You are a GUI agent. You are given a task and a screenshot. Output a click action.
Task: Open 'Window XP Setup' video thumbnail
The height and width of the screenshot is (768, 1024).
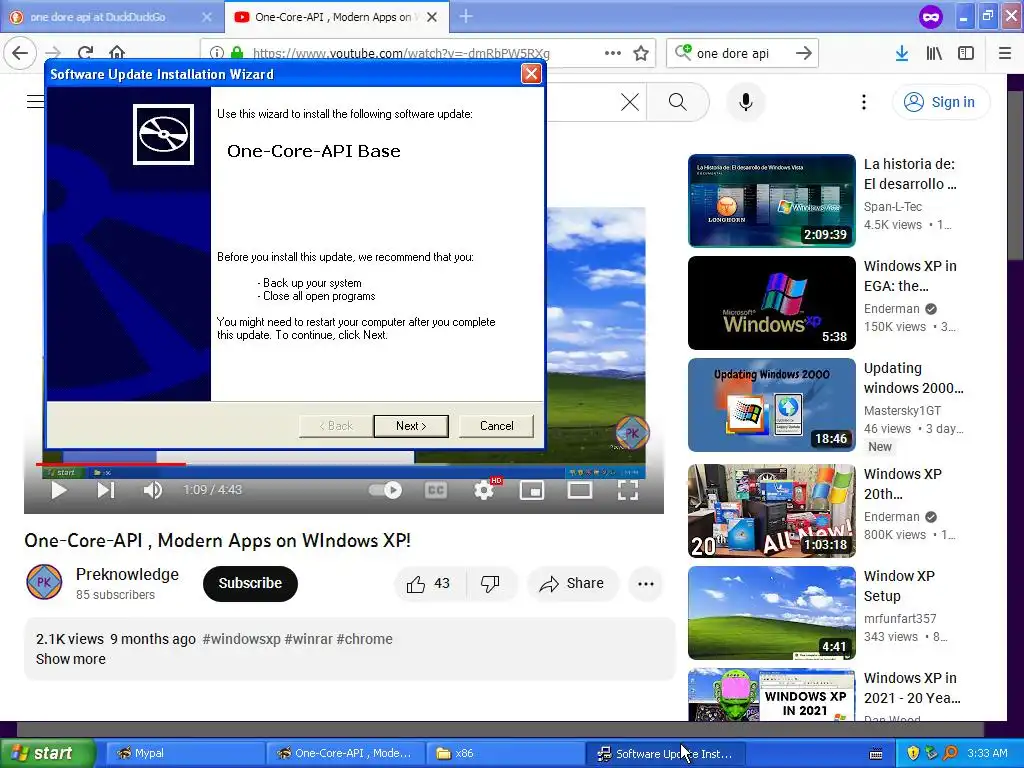(x=771, y=613)
